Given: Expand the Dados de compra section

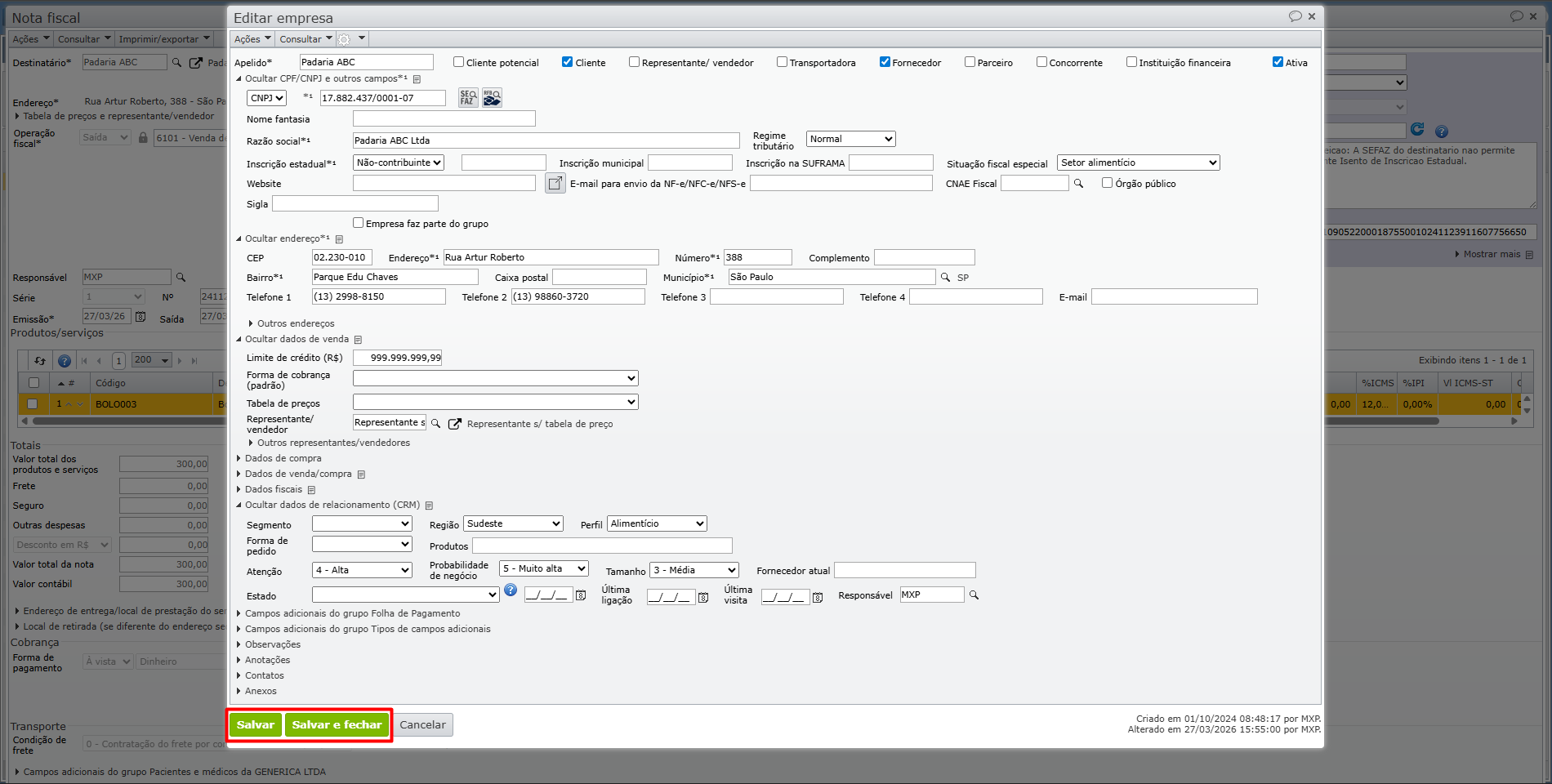Looking at the screenshot, I should (x=283, y=458).
